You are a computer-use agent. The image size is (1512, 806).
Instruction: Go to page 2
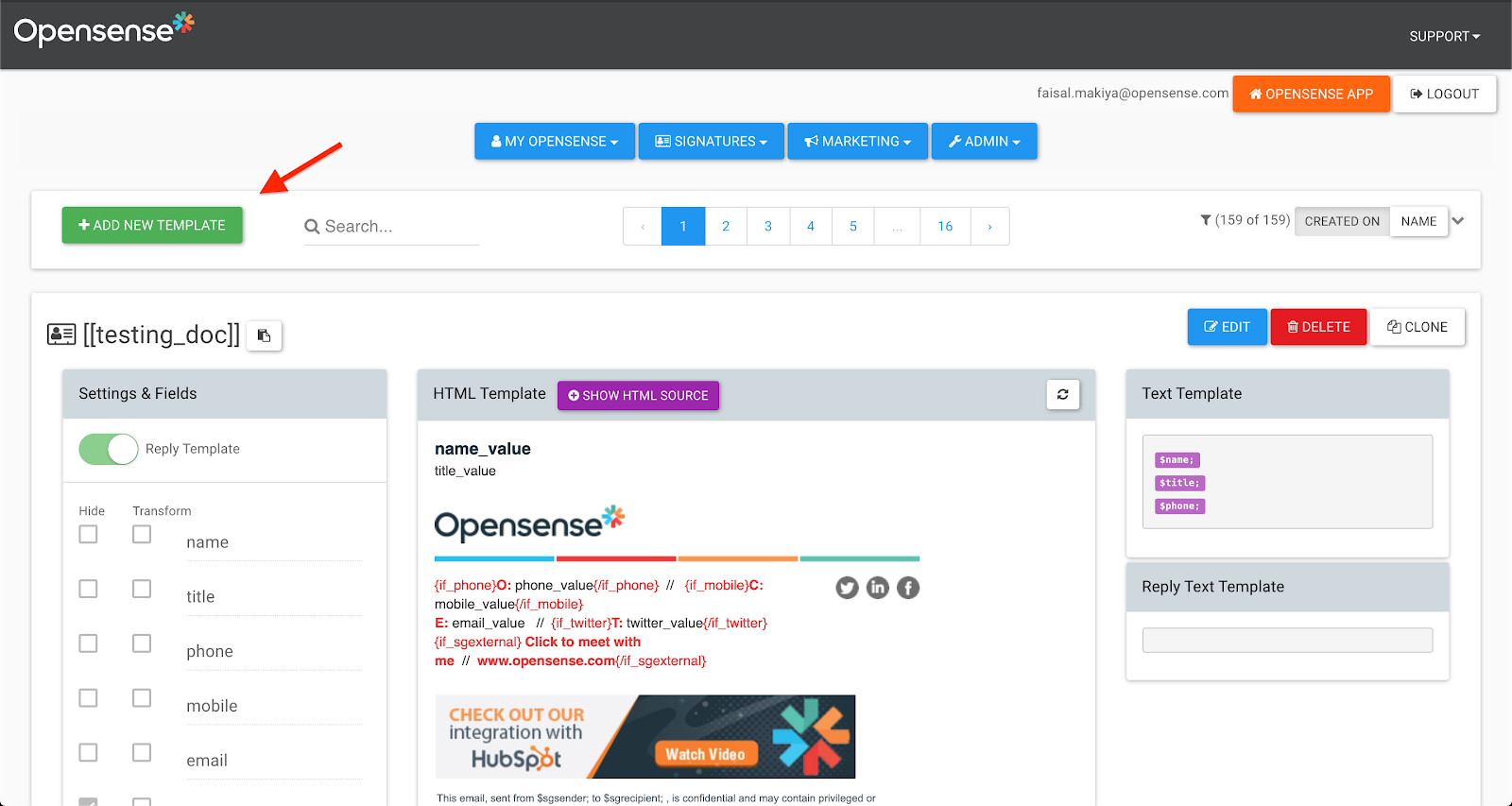click(726, 227)
